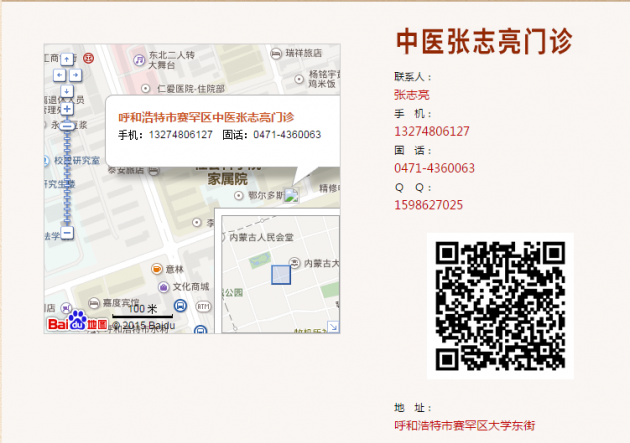The height and width of the screenshot is (443, 630).
Task: Click the marker for 杨铭宇黄焖鸡米饭
Action: pos(299,79)
